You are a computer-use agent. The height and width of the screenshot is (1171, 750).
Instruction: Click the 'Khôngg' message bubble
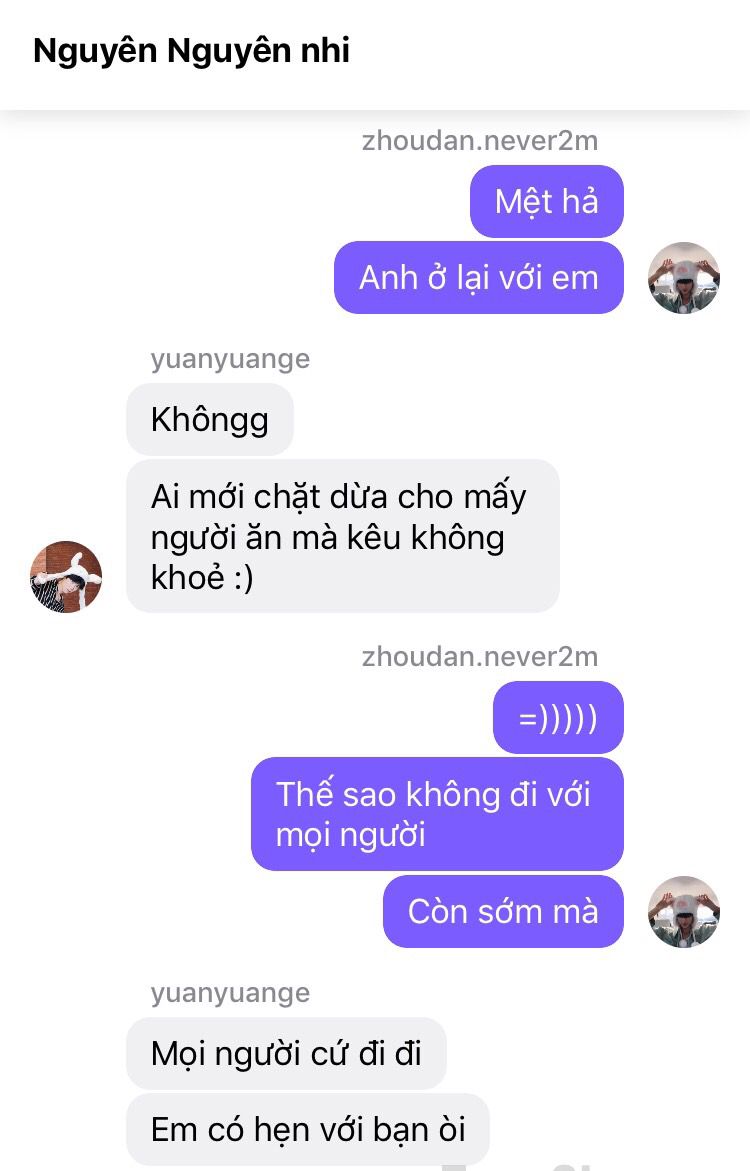210,420
